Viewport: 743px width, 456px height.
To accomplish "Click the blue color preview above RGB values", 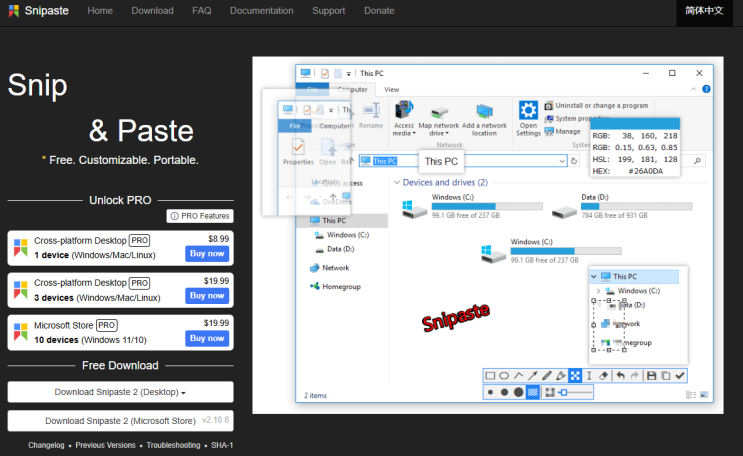I will click(635, 123).
